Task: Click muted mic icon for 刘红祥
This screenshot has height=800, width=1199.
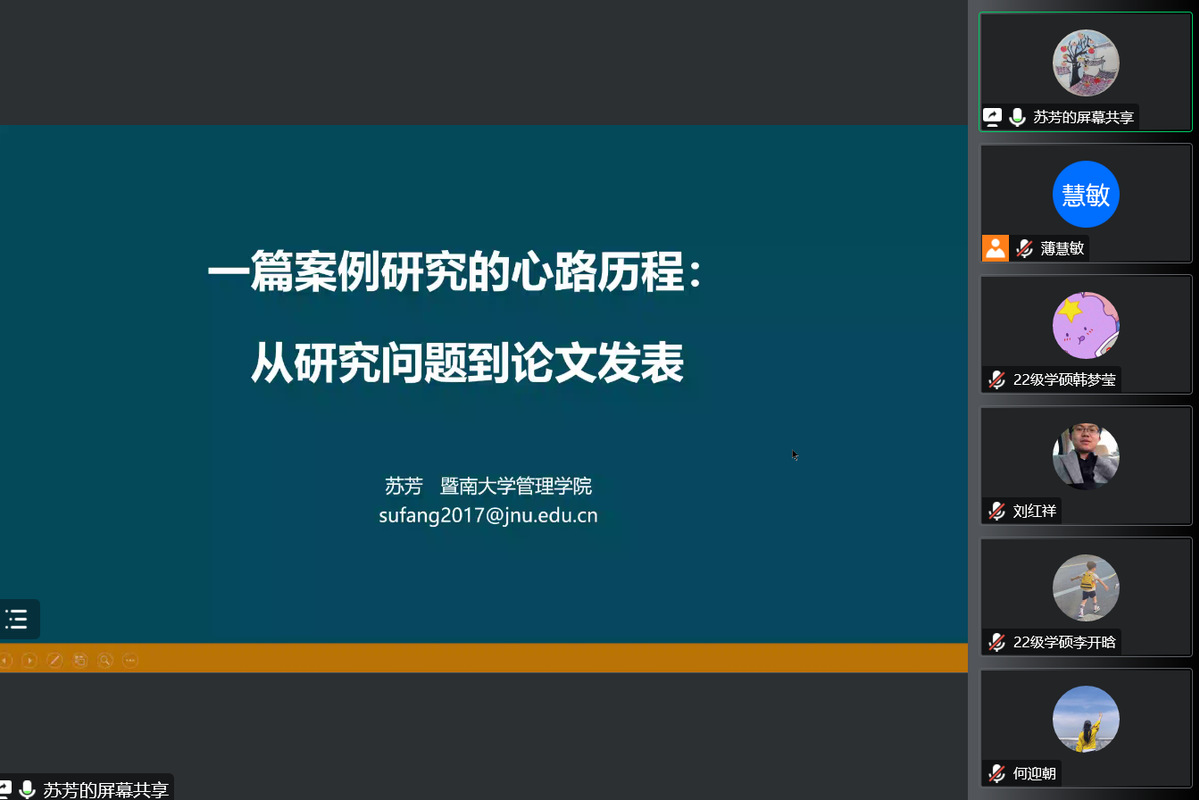Action: tap(996, 511)
